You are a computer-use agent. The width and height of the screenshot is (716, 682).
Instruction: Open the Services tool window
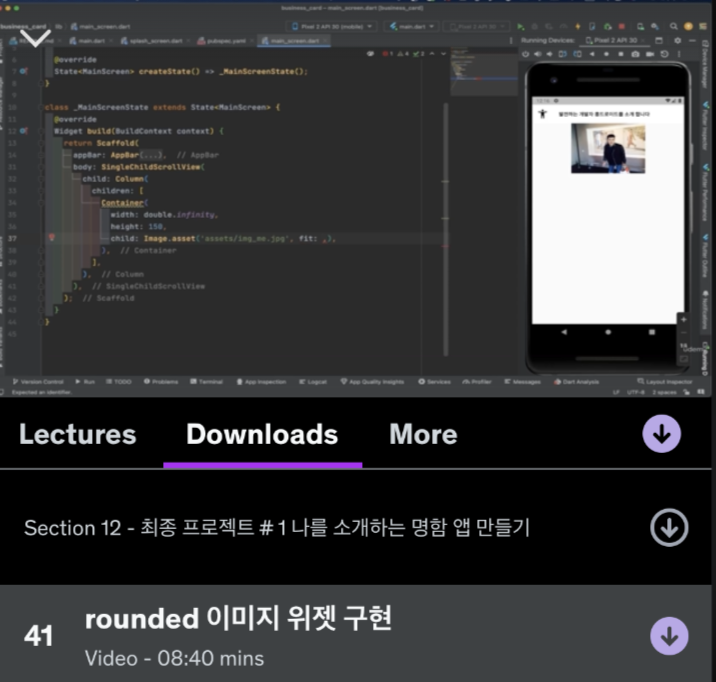click(434, 382)
